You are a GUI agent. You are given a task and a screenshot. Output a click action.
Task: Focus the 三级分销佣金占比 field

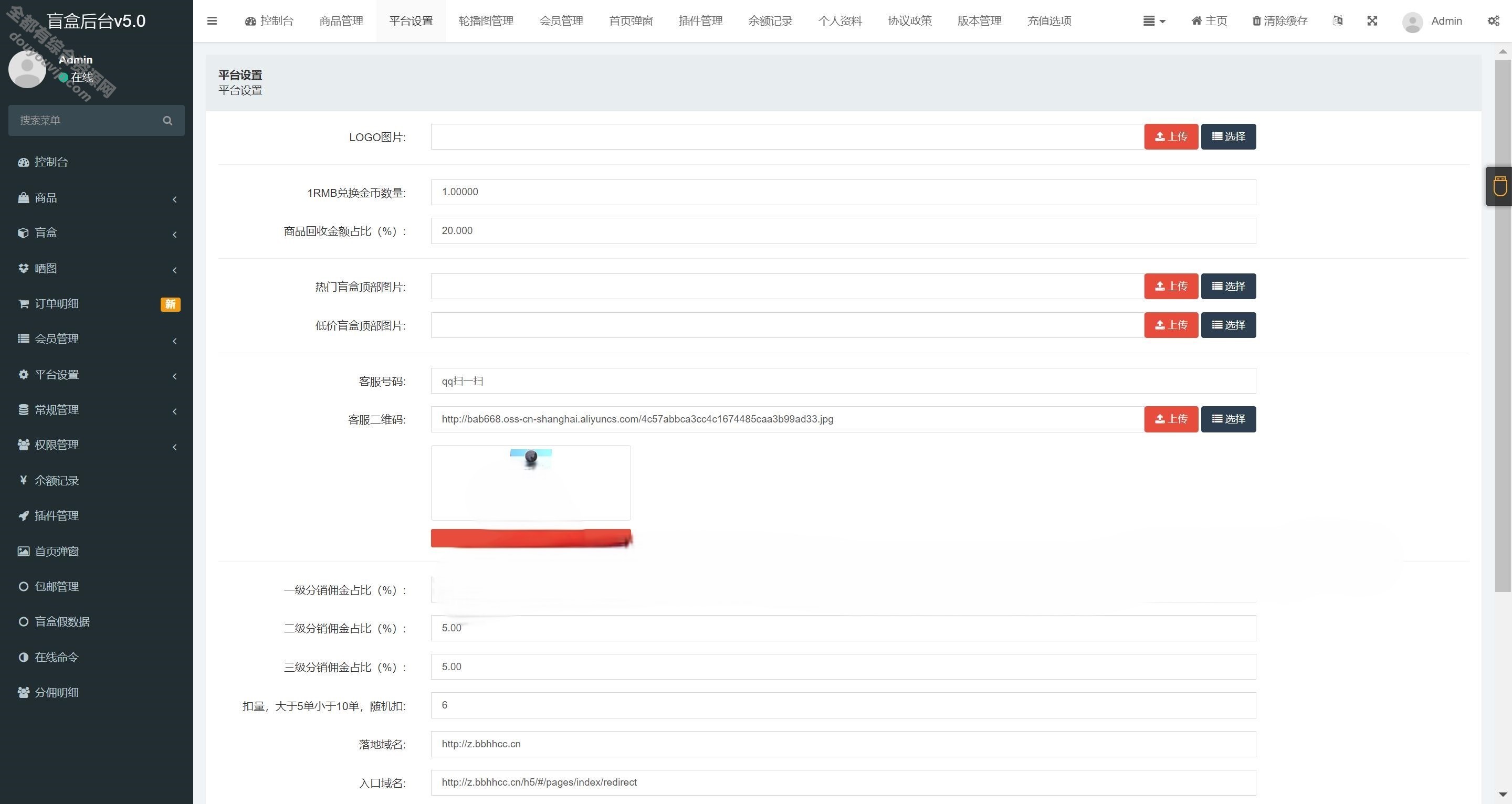(843, 667)
